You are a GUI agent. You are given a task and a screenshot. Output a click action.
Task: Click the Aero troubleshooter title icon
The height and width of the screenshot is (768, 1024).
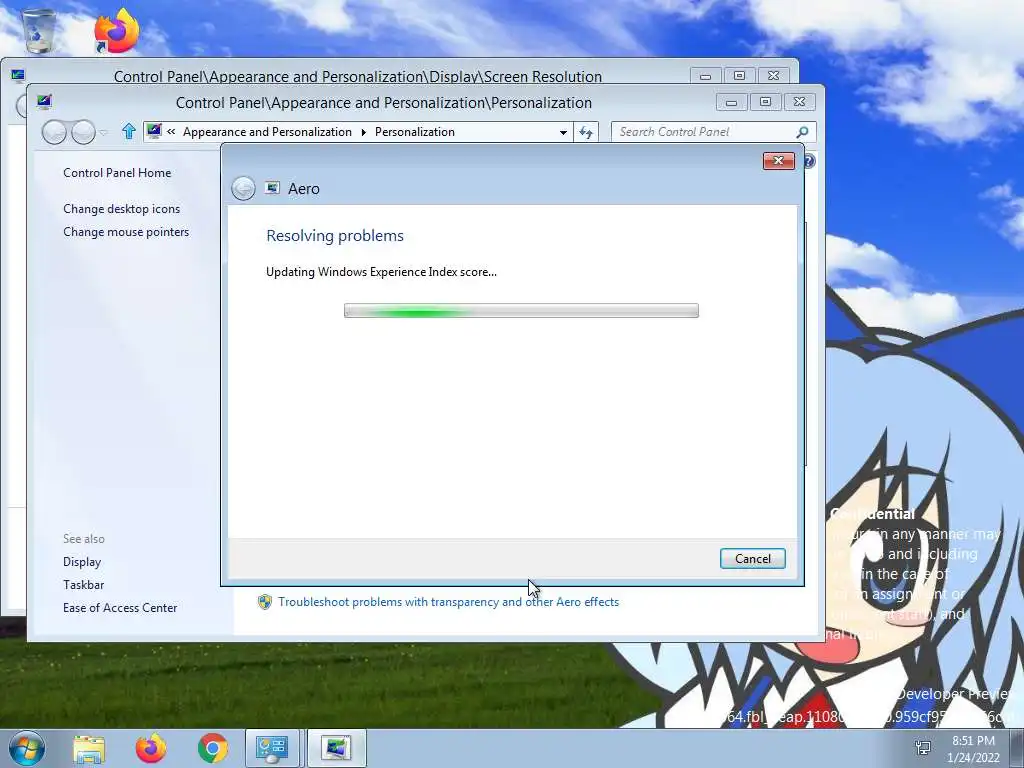click(x=272, y=188)
